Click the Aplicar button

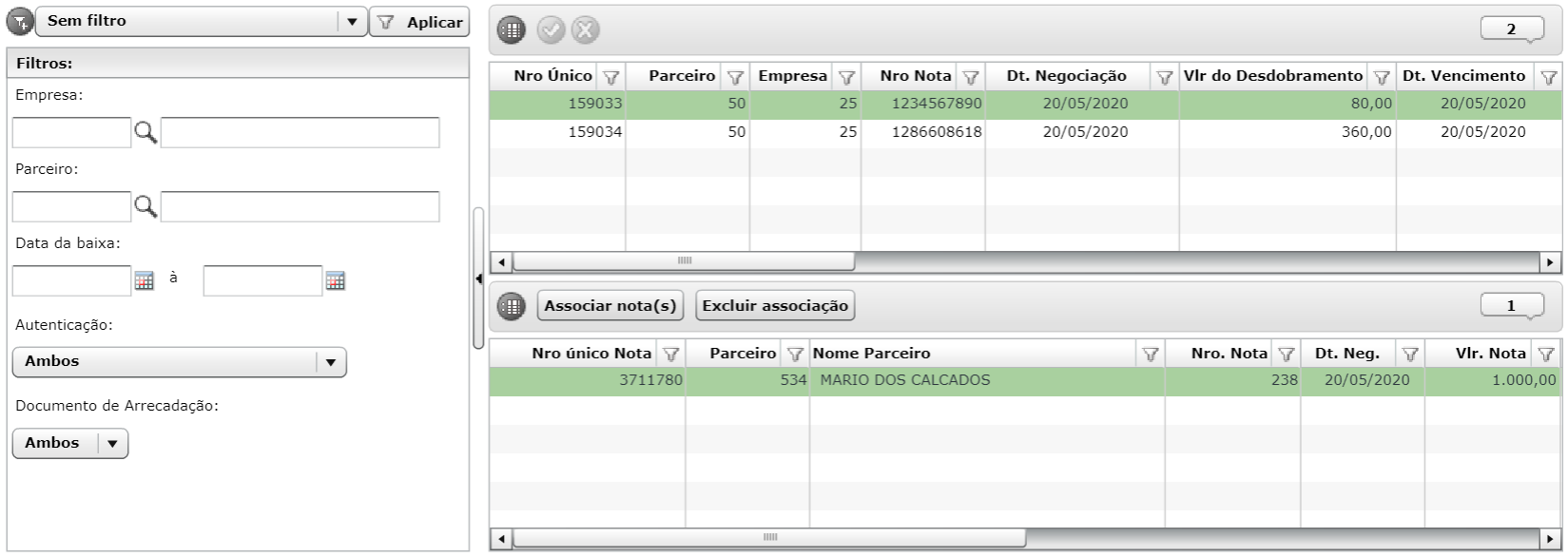coord(419,22)
